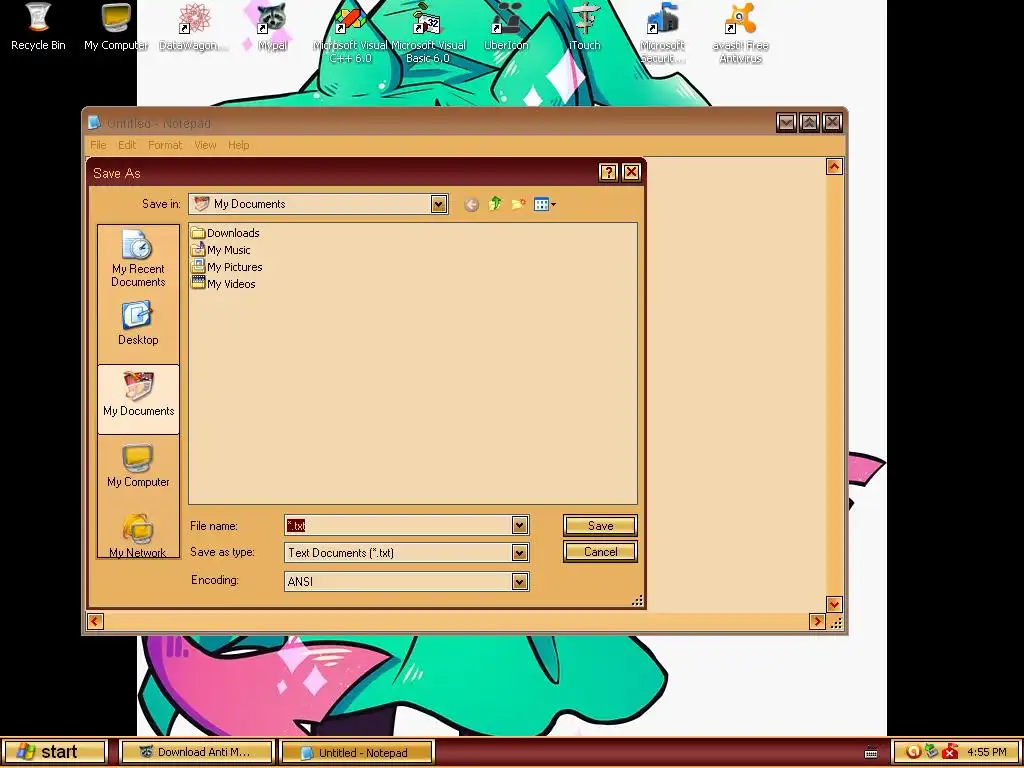
Task: Expand the Save in location dropdown
Action: tap(439, 204)
